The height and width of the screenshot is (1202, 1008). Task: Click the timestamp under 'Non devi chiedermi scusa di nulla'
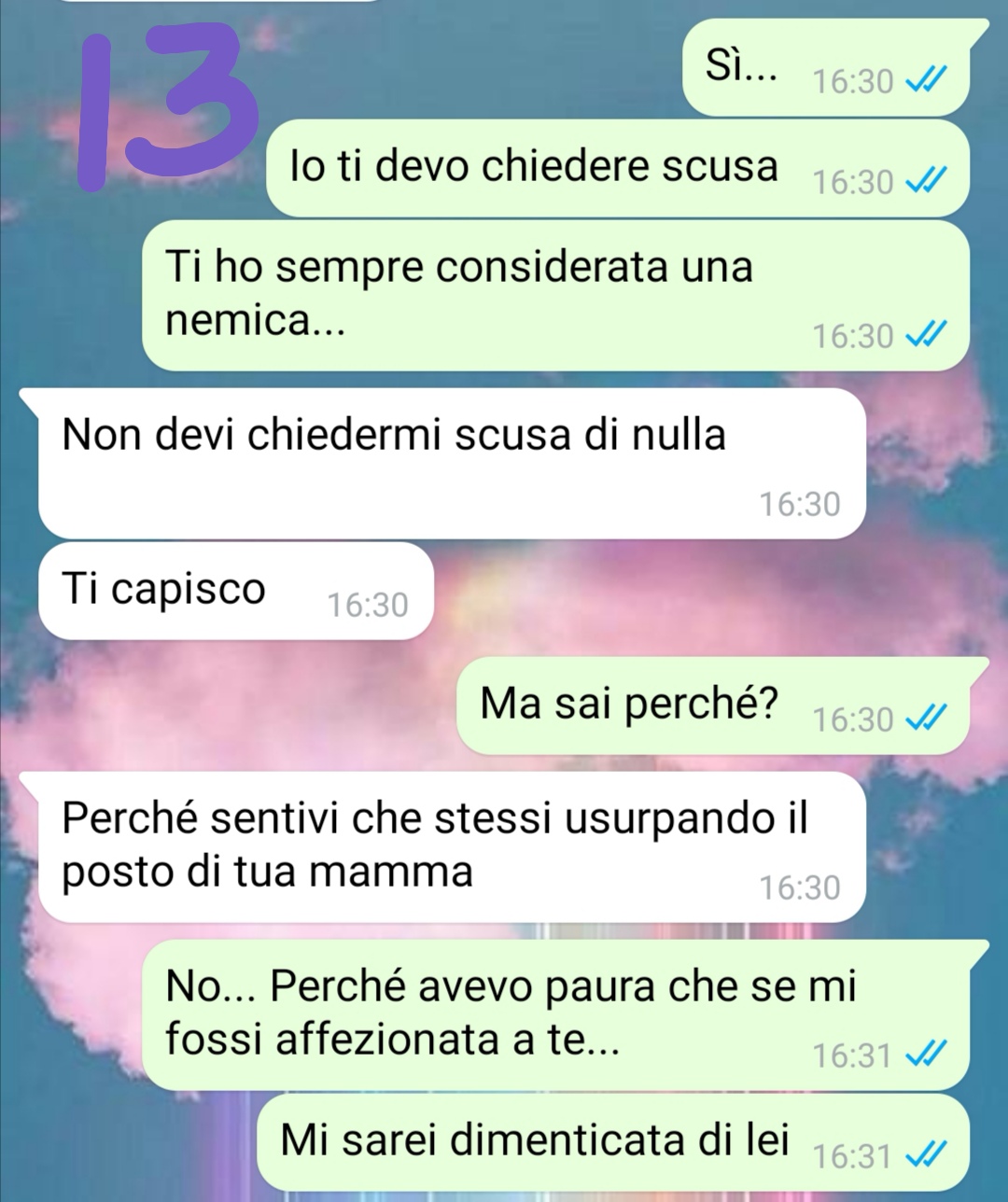[x=800, y=505]
